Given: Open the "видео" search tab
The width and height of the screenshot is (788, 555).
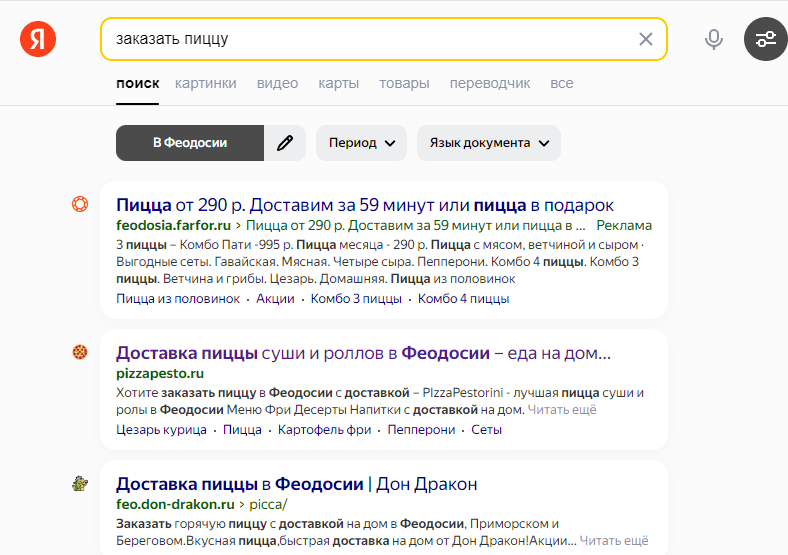Looking at the screenshot, I should point(277,83).
